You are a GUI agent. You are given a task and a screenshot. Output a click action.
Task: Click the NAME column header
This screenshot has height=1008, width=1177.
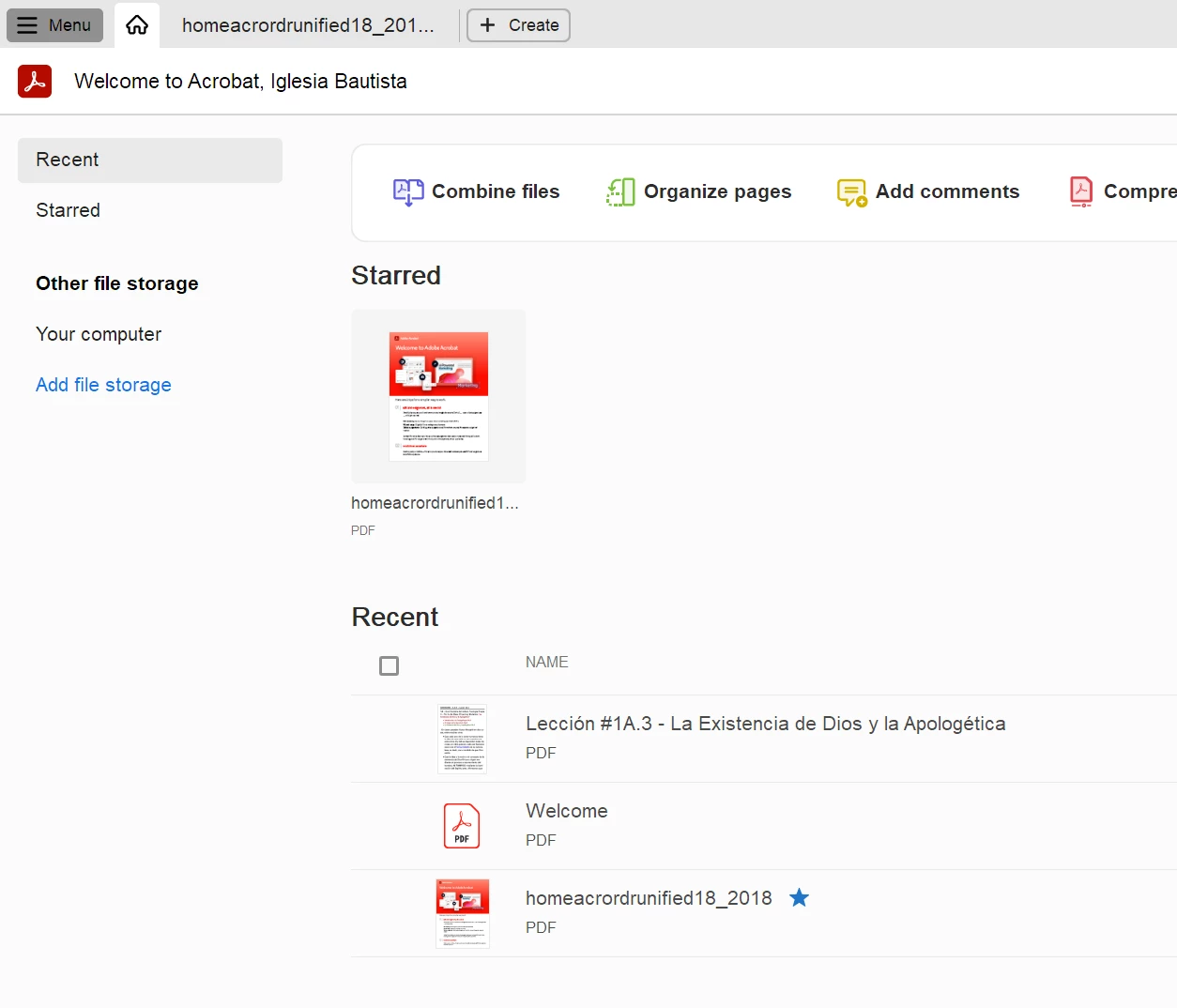click(546, 663)
